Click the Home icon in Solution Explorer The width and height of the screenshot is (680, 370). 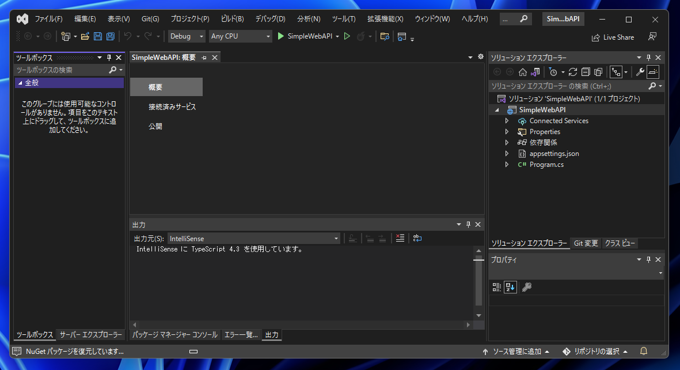[523, 72]
